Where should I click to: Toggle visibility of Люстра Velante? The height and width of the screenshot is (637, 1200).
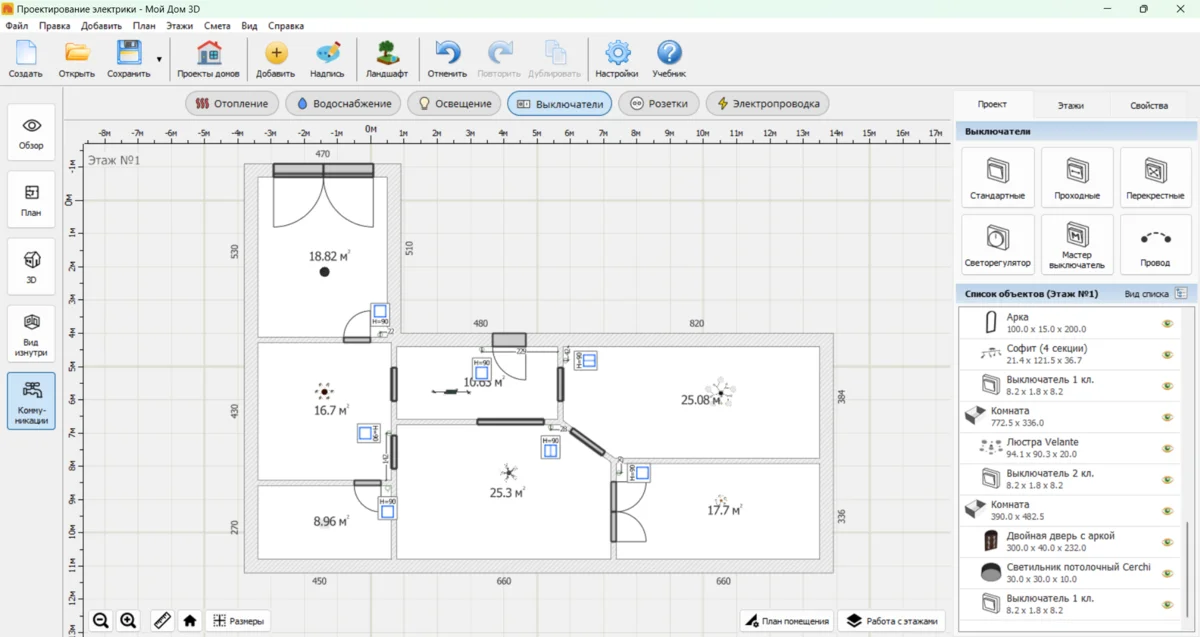click(1166, 448)
